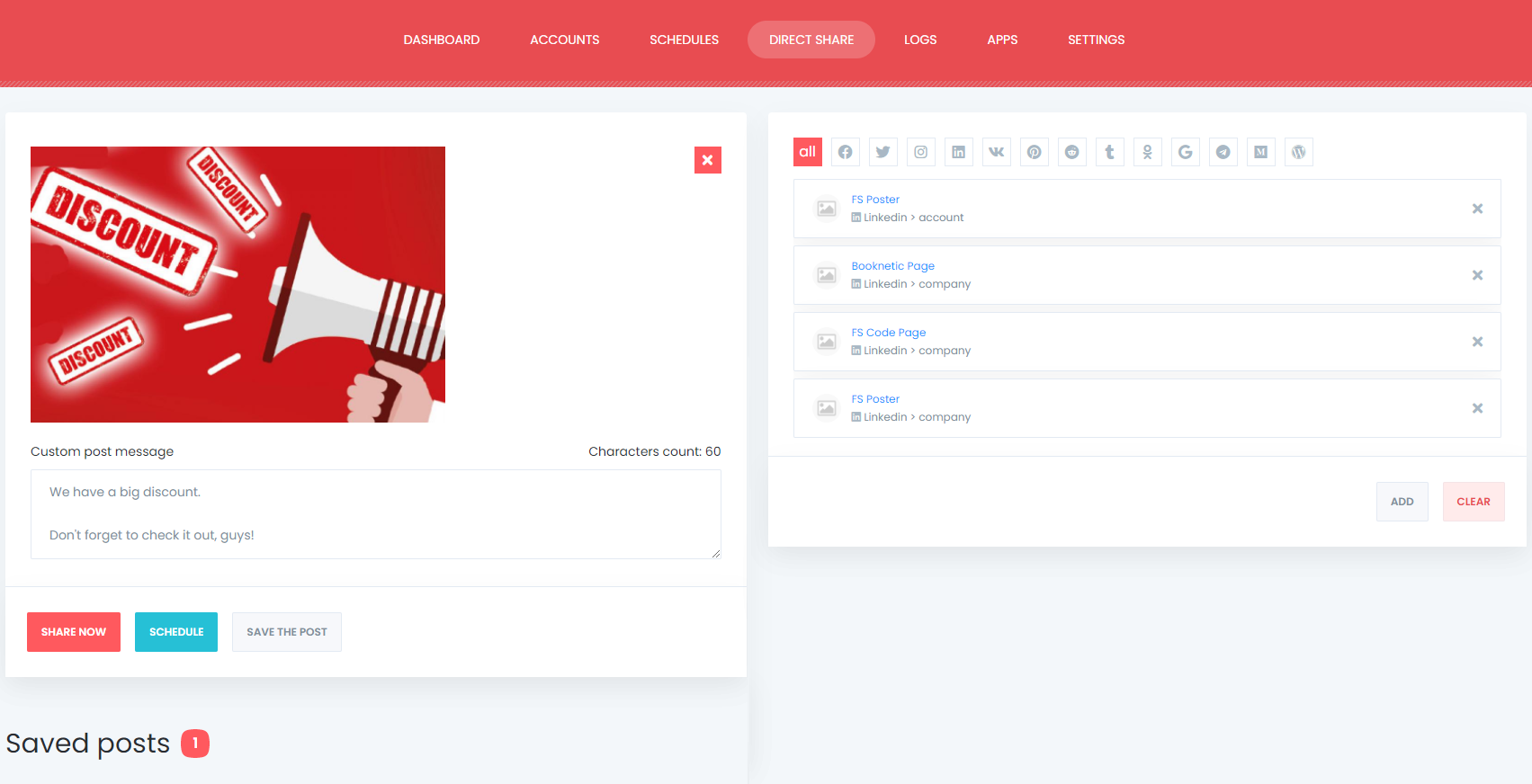Viewport: 1532px width, 784px height.
Task: Select the 'all' networks filter
Action: (x=807, y=152)
